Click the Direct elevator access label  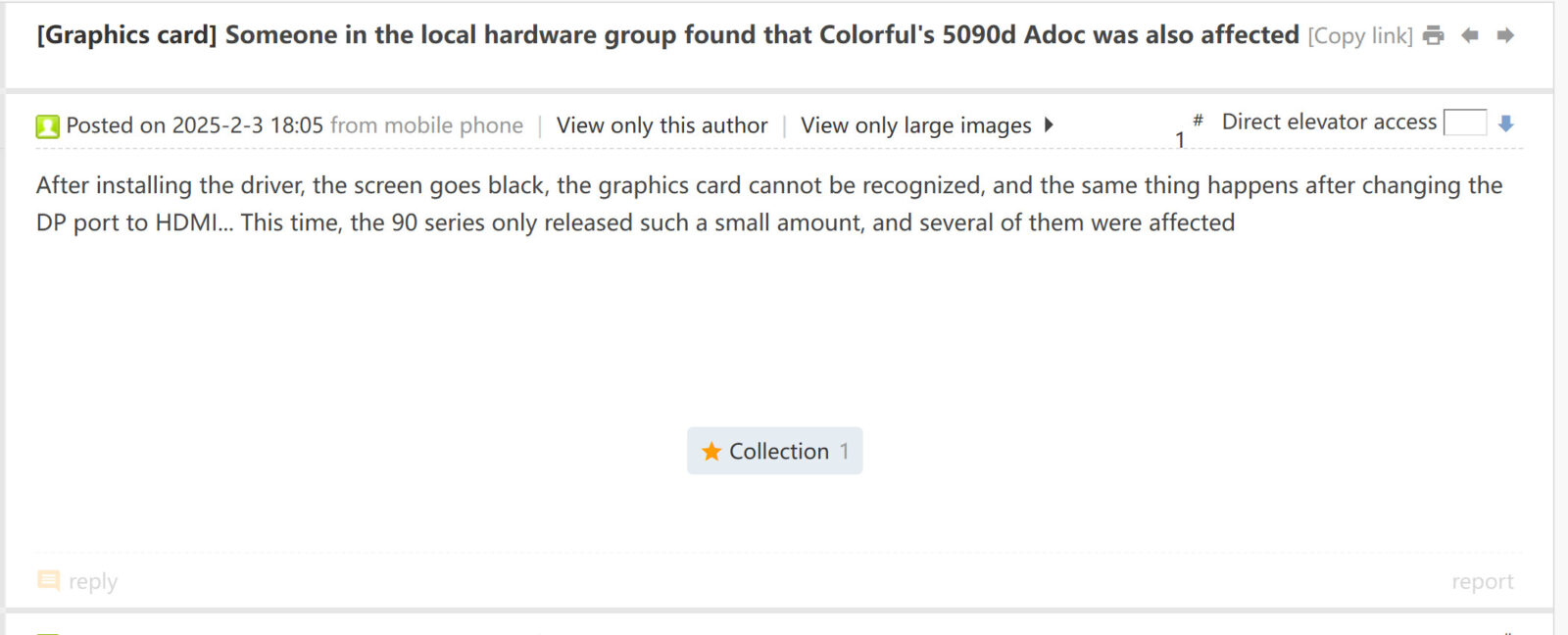pyautogui.click(x=1328, y=122)
